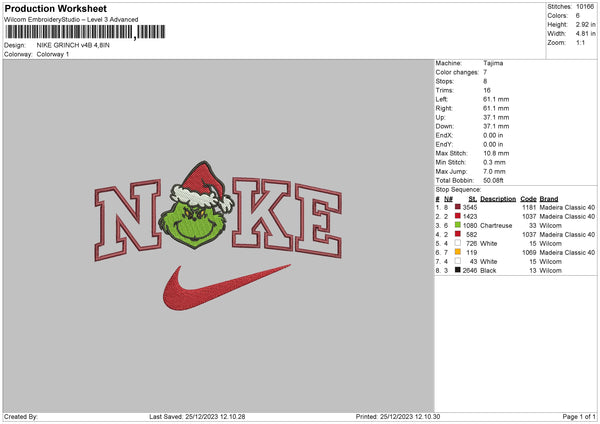
Task: Click the Printed timestamp
Action: coord(398,416)
